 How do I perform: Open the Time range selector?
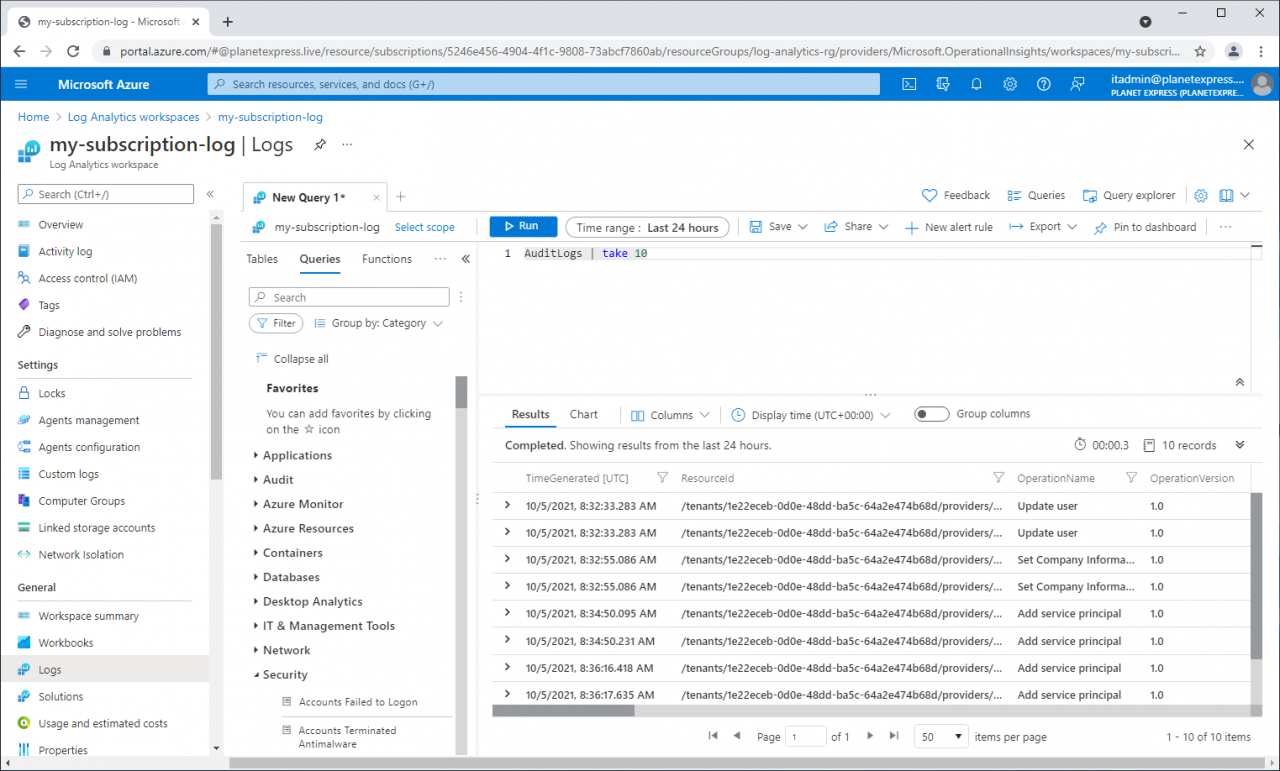(x=647, y=227)
